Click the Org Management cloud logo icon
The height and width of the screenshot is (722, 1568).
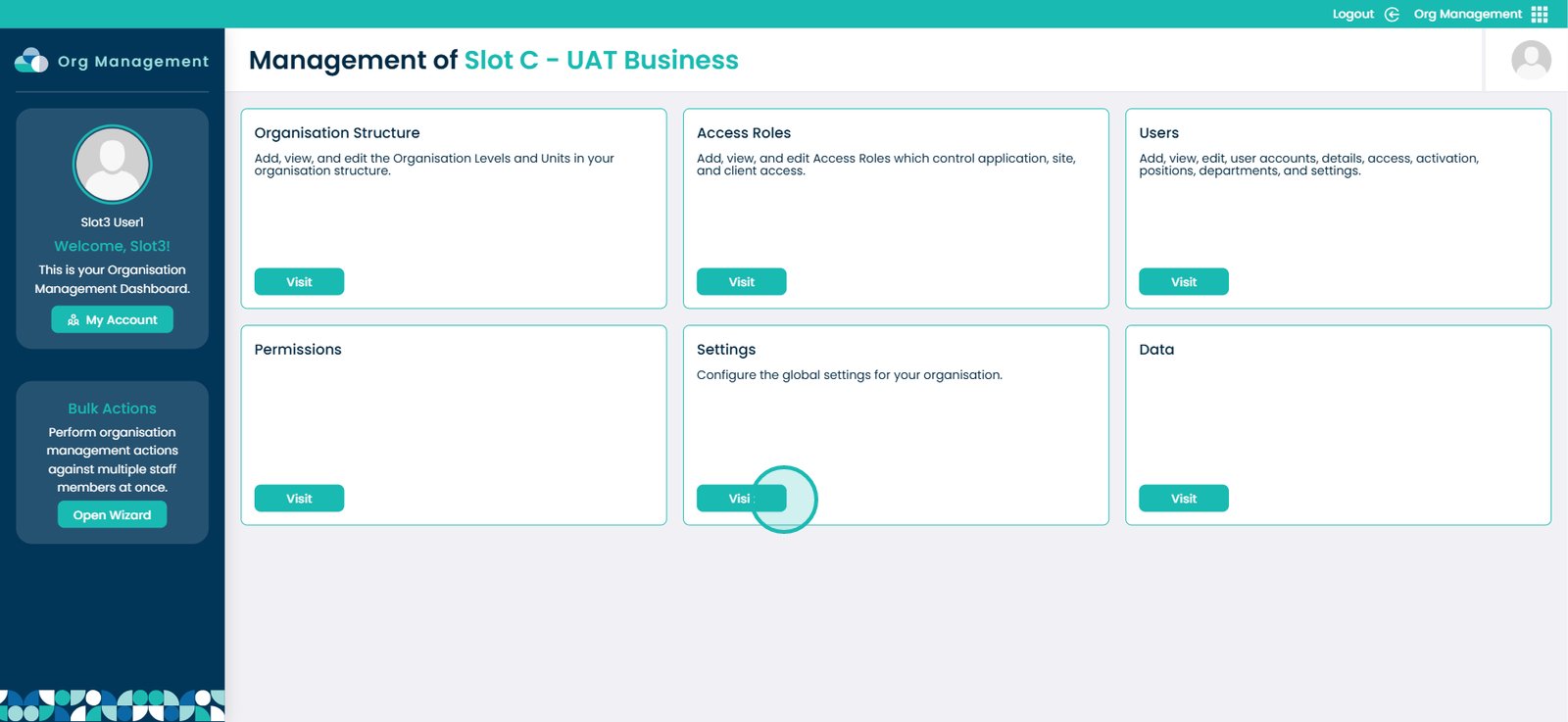pyautogui.click(x=31, y=61)
